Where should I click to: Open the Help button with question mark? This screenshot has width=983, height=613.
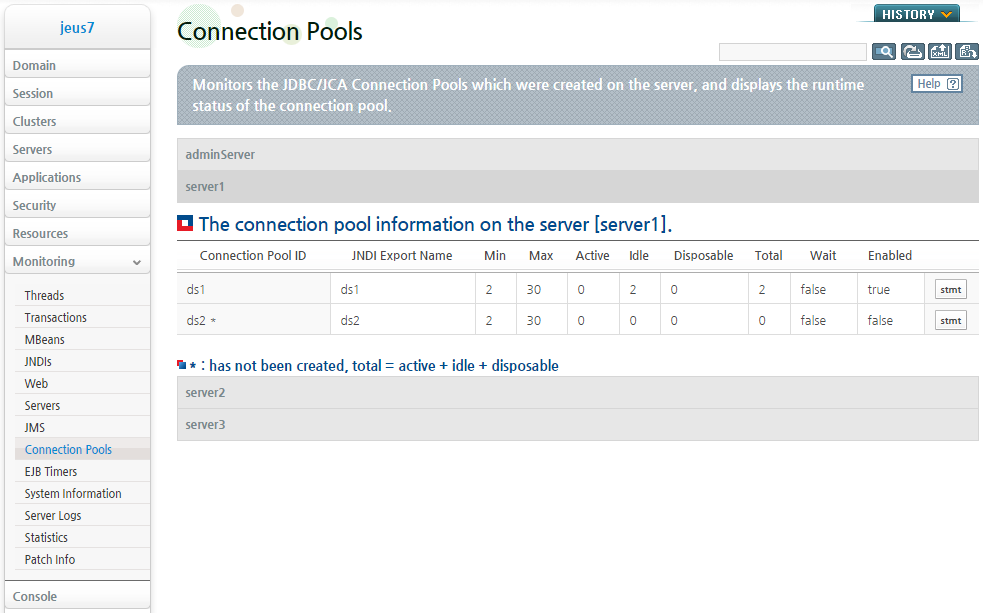(x=937, y=84)
